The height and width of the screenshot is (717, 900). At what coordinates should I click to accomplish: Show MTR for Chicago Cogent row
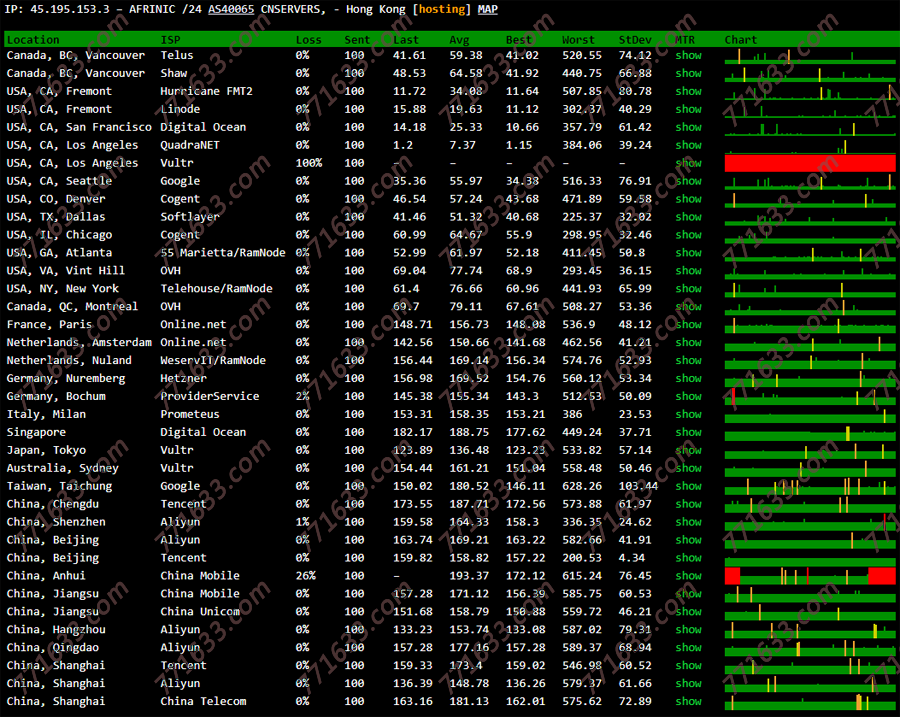point(688,234)
